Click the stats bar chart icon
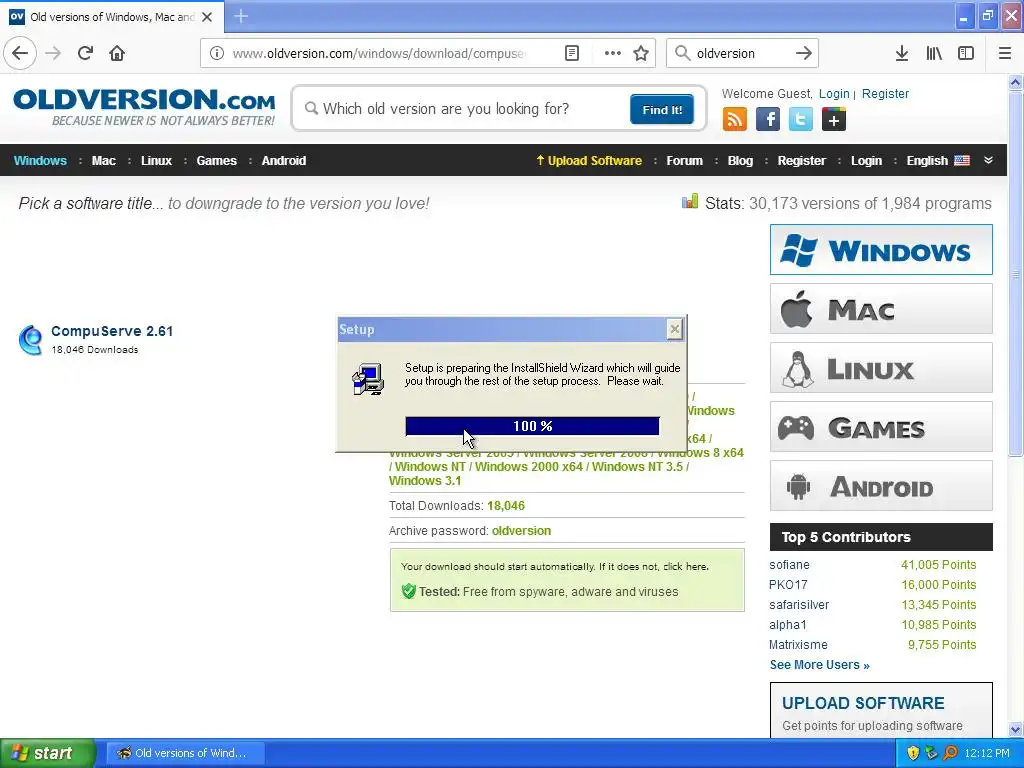1024x768 pixels. [x=690, y=202]
